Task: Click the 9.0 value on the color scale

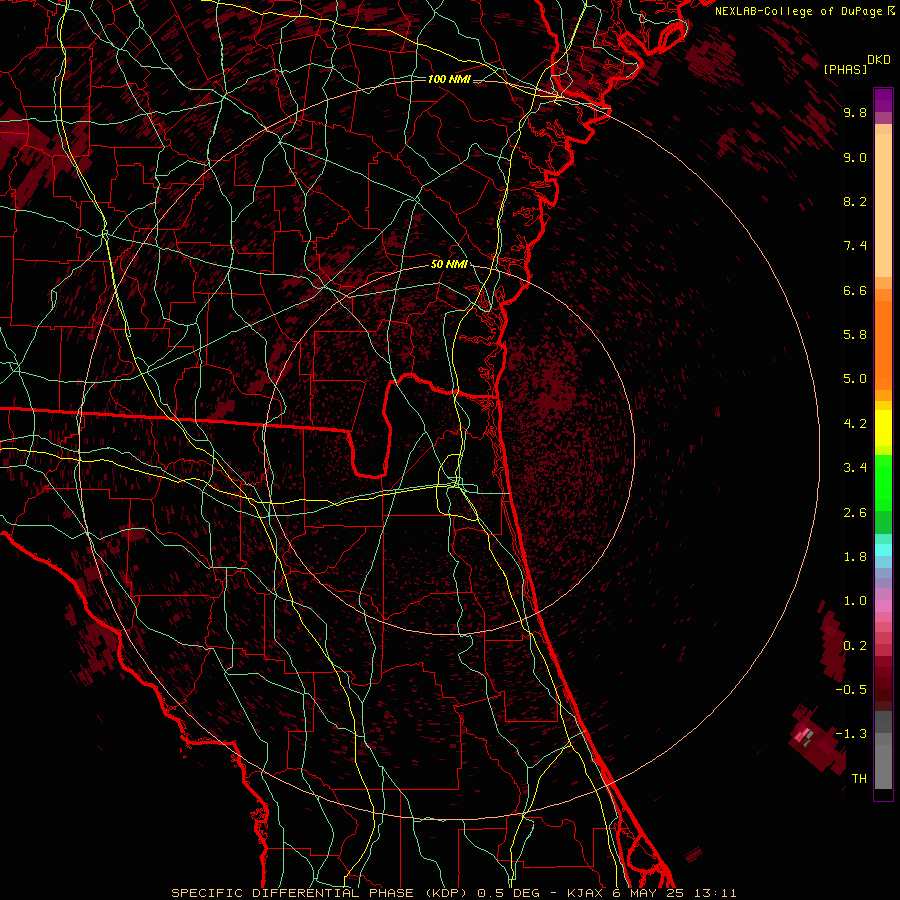Action: tap(855, 157)
